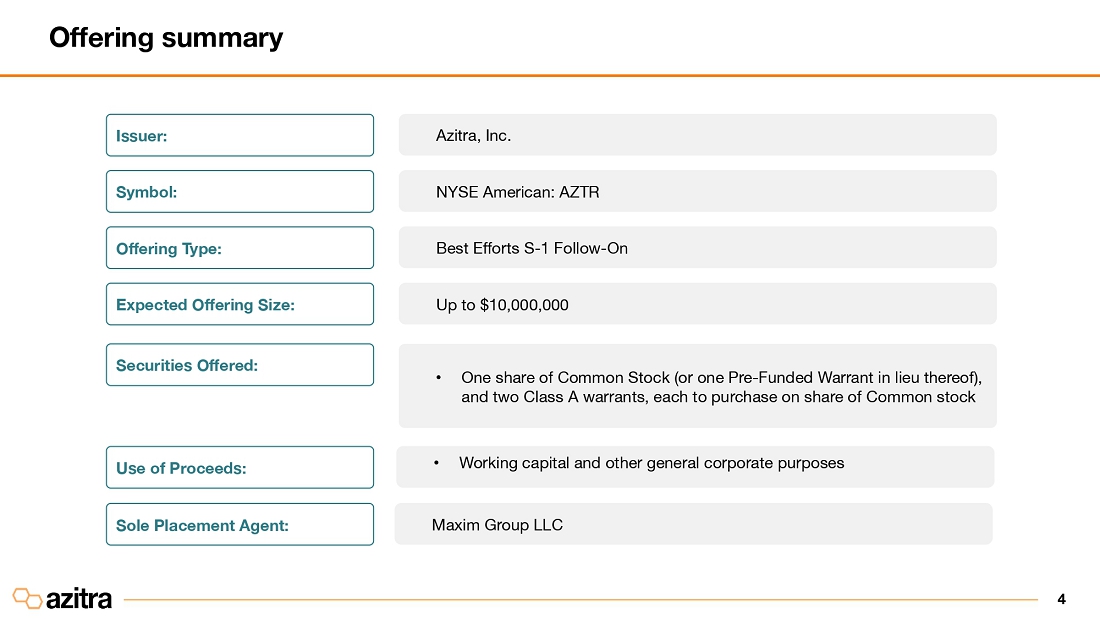Click the "Sole Placement Agent:" label box
Image resolution: width=1100 pixels, height=619 pixels.
click(x=239, y=524)
